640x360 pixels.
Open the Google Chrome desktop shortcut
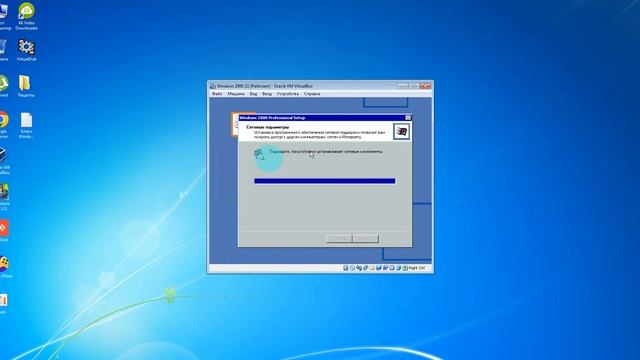pos(3,124)
